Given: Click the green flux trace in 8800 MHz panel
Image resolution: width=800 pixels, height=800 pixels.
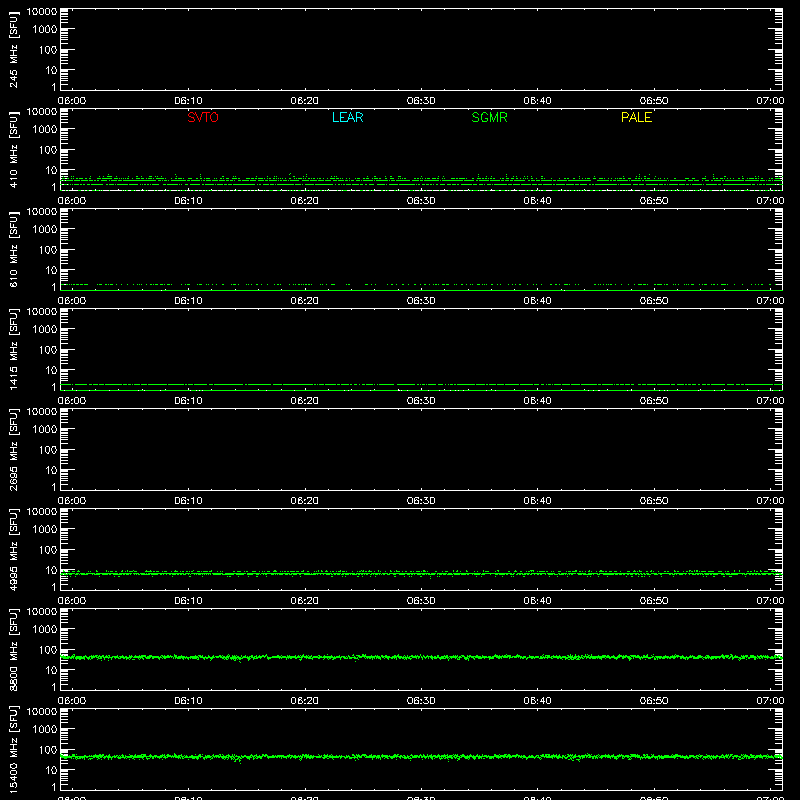Looking at the screenshot, I should (x=421, y=657).
